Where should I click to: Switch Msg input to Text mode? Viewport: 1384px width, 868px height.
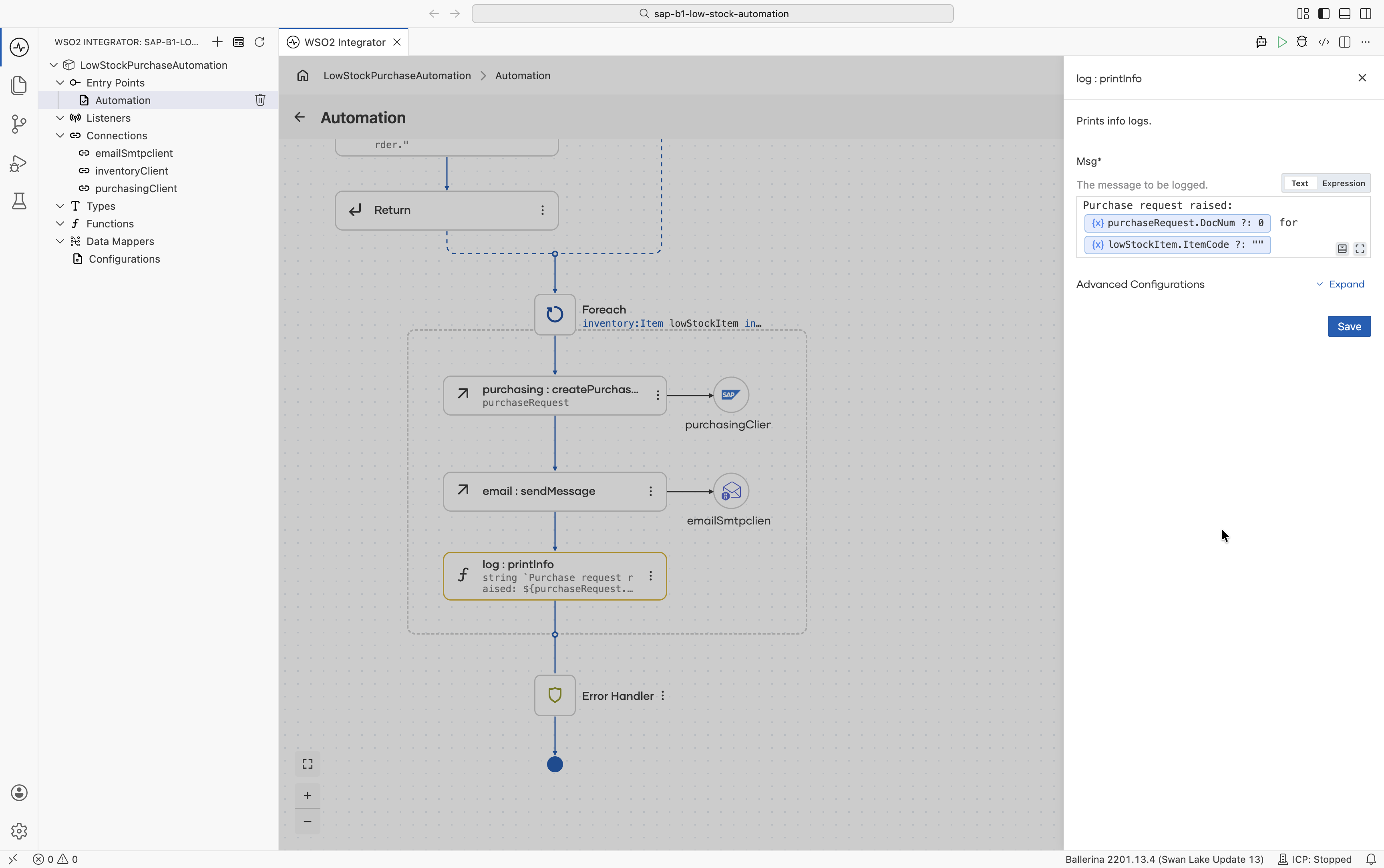(x=1300, y=183)
